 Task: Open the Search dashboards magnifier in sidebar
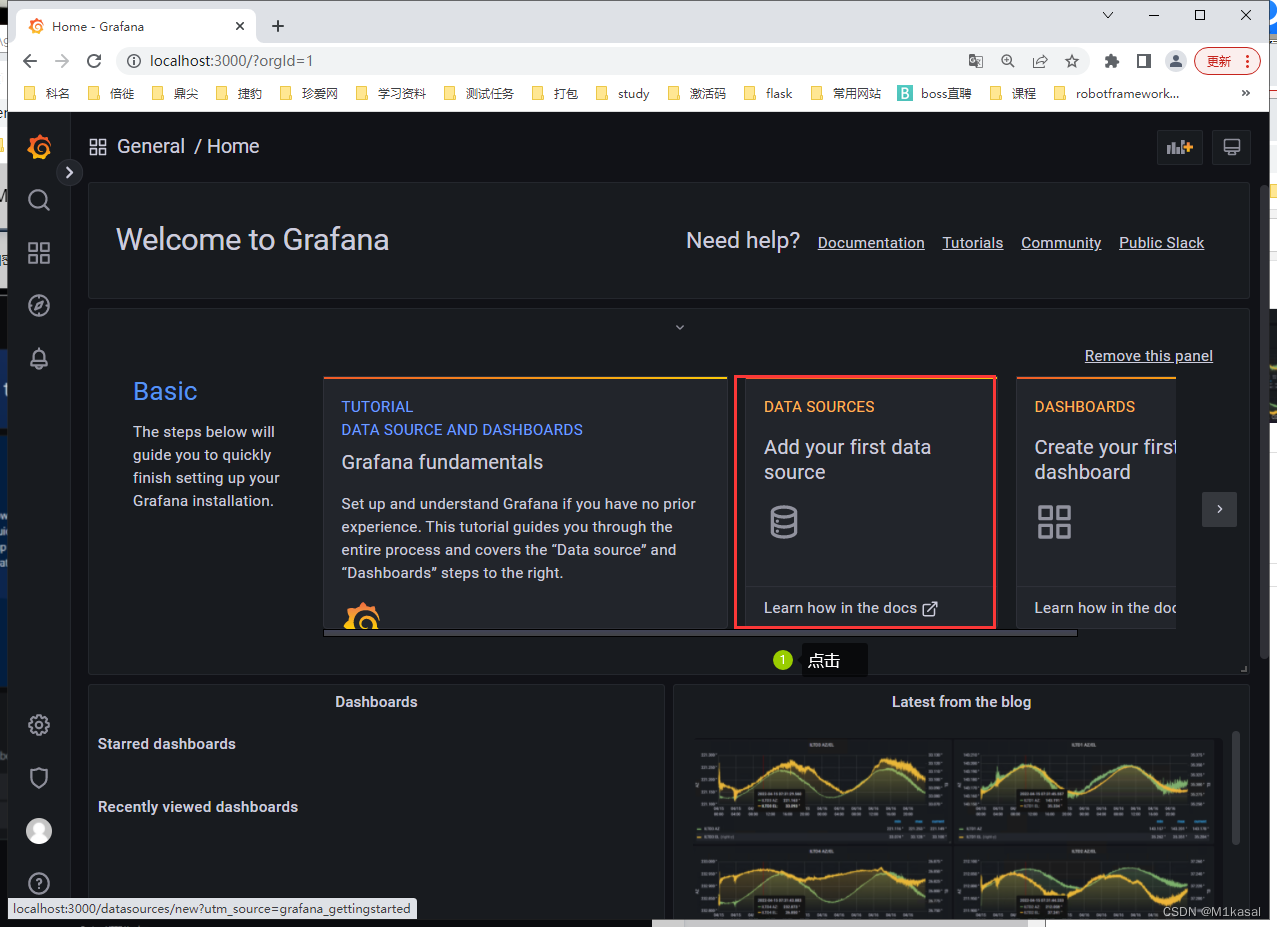(39, 200)
